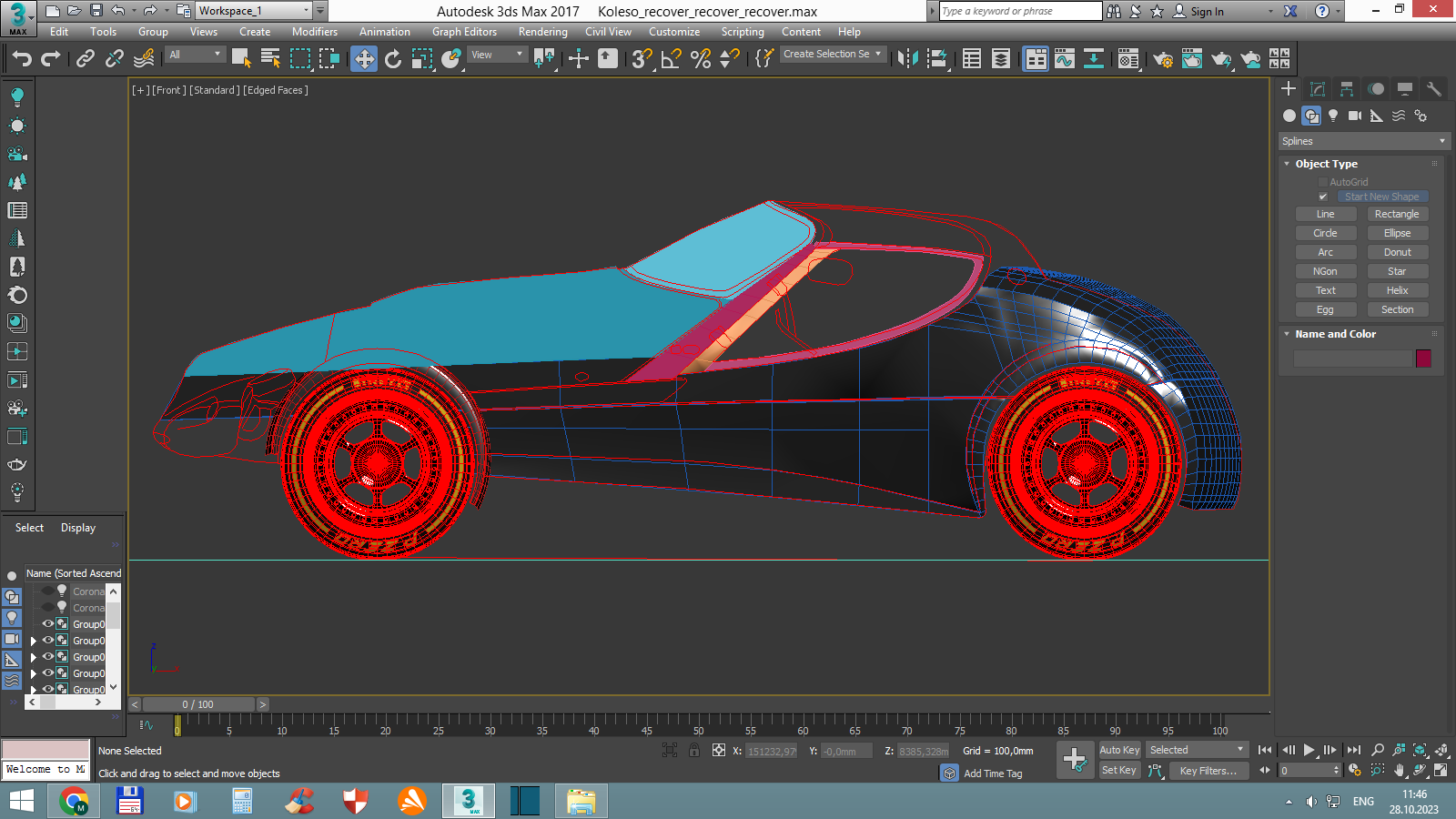
Task: Toggle Auto Key animation mode
Action: coord(1119,750)
